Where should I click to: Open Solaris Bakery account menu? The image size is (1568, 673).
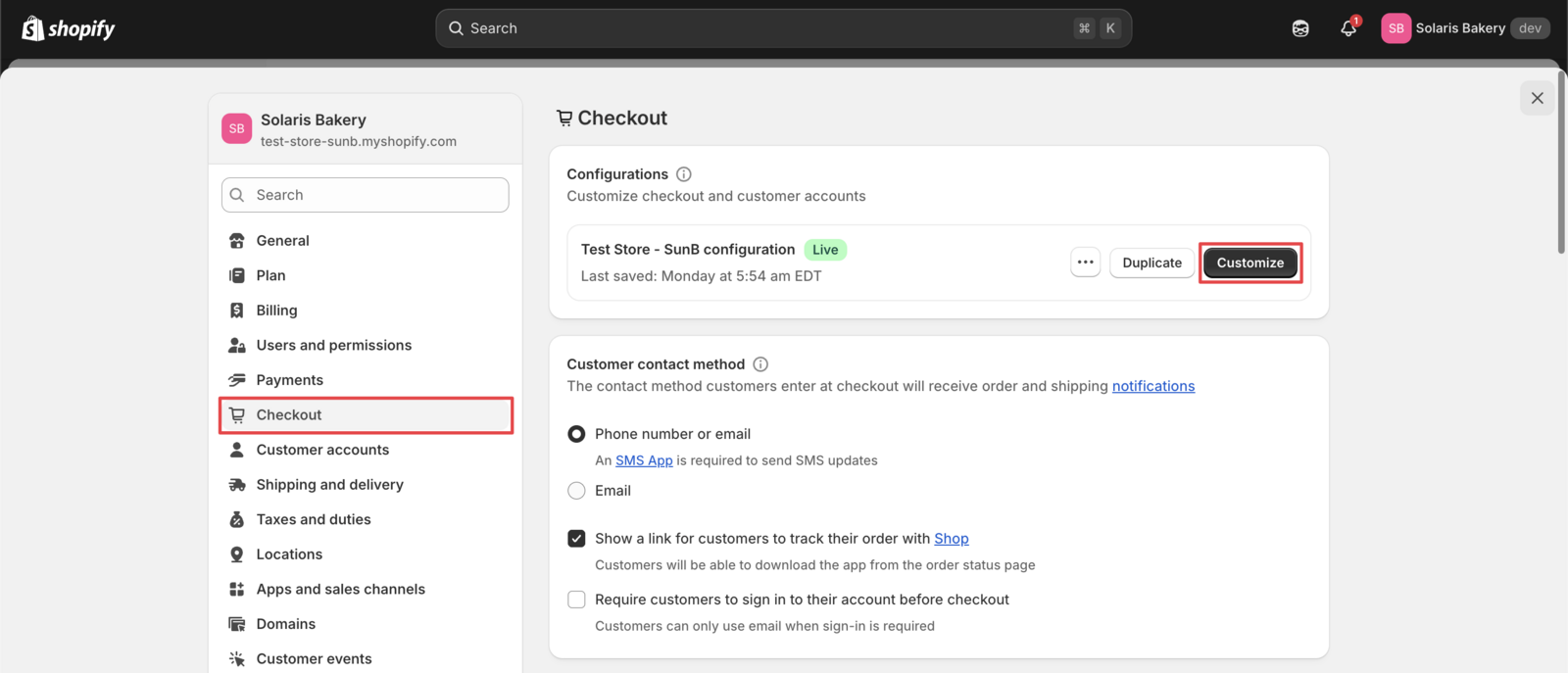tap(1465, 28)
